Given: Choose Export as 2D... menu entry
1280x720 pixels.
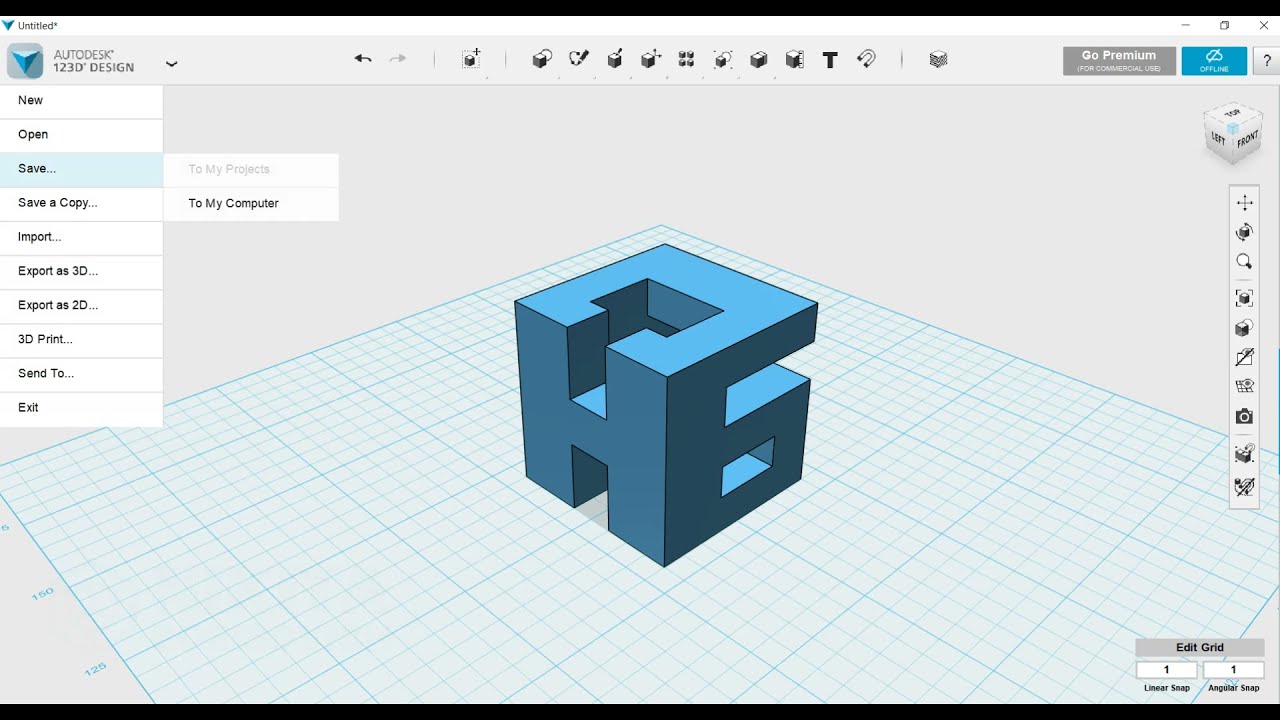Looking at the screenshot, I should (81, 305).
